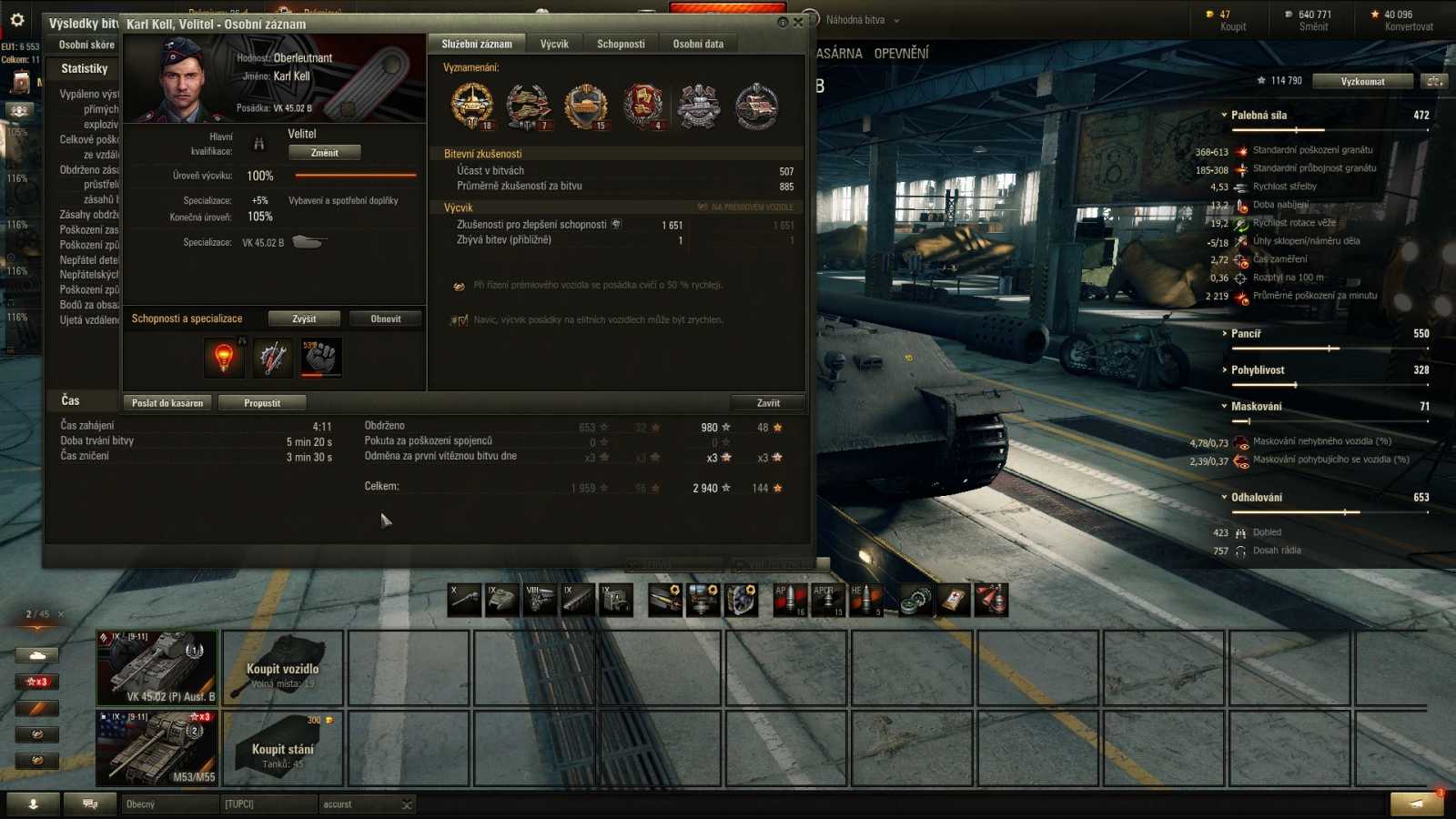Viewport: 1456px width, 819px height.
Task: Click the HE shell ammunition slot
Action: pyautogui.click(x=865, y=601)
